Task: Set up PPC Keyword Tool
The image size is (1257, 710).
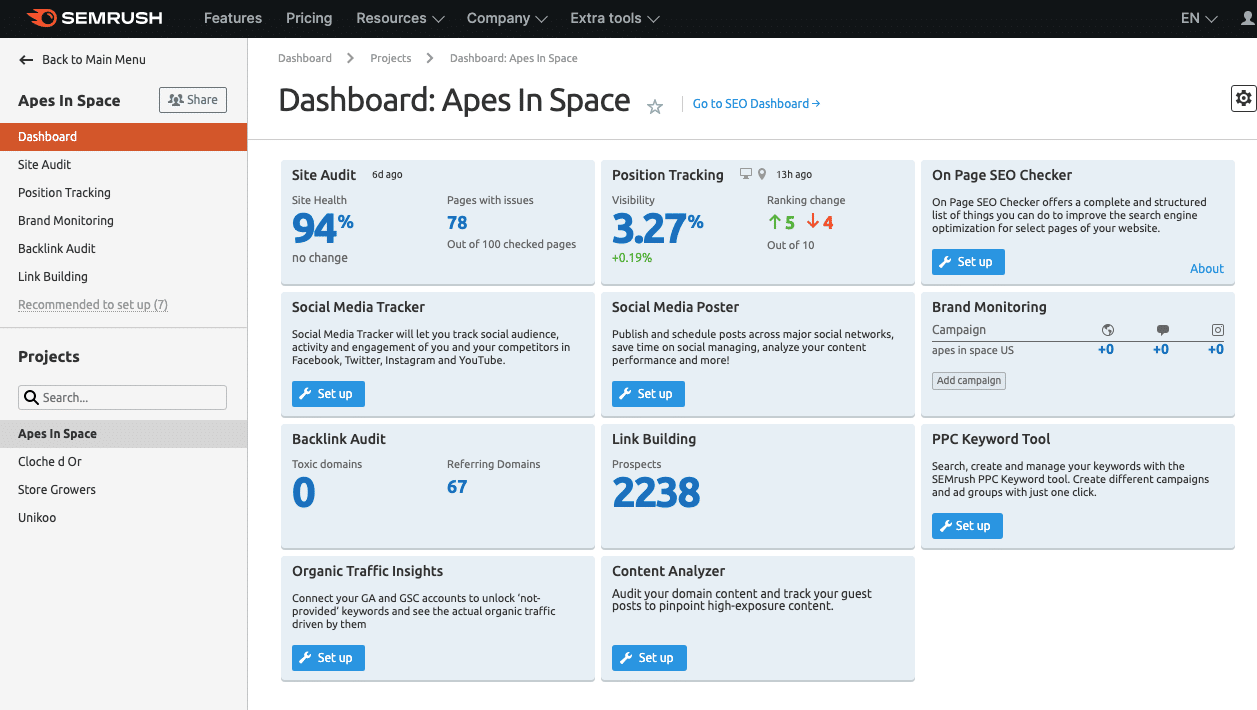Action: click(x=967, y=526)
